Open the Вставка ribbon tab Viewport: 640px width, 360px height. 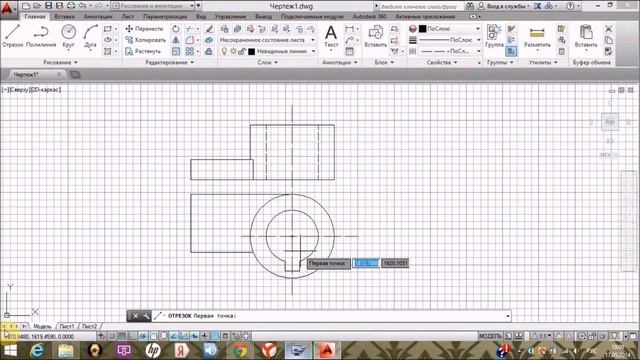[x=64, y=16]
